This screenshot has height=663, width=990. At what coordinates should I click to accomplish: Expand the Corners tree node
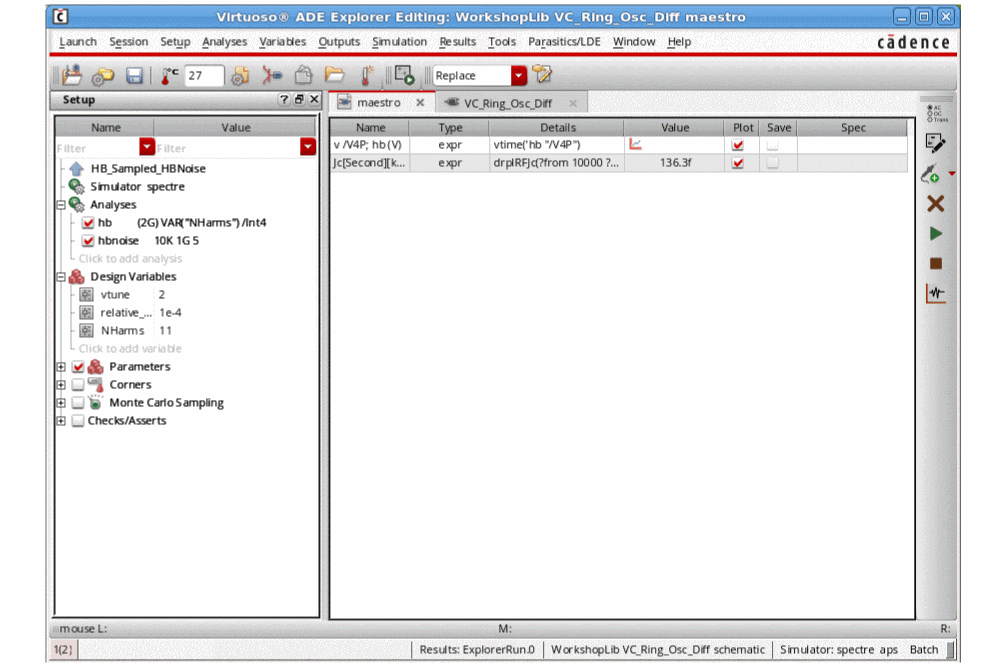(62, 385)
